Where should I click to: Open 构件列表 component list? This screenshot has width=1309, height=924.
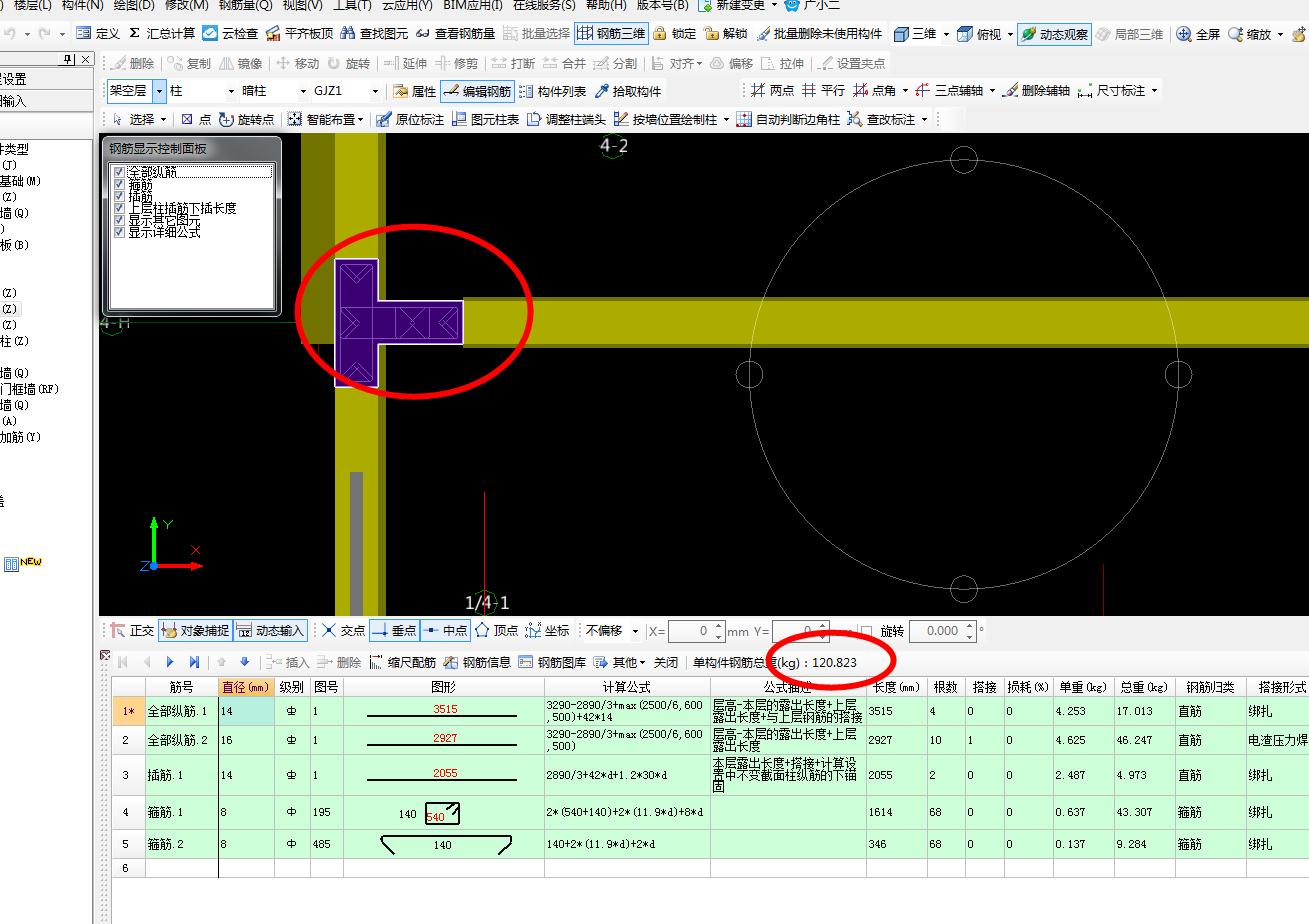pyautogui.click(x=553, y=91)
